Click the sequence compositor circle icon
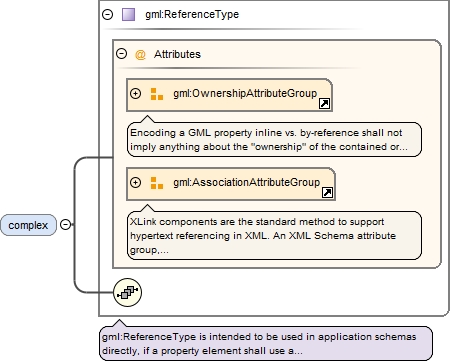 [128, 292]
